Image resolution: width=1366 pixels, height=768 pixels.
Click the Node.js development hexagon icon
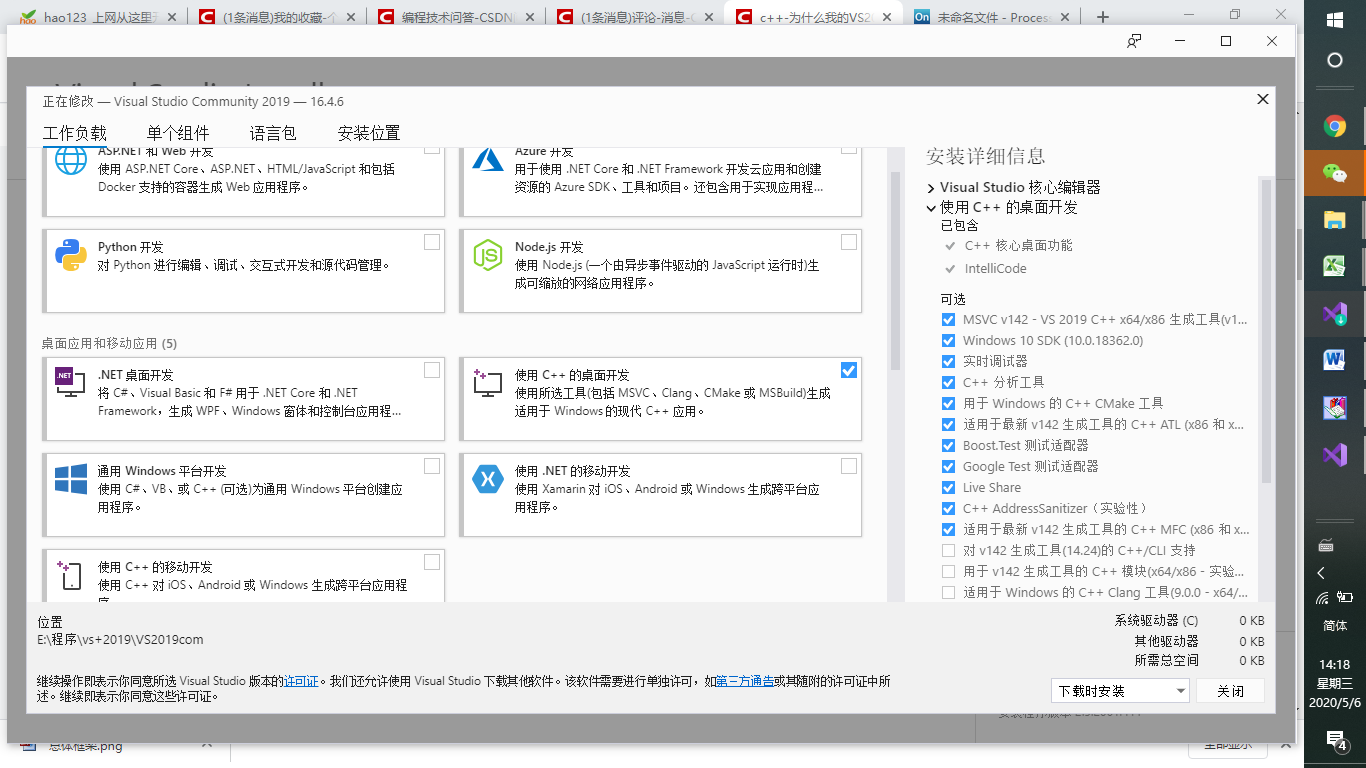[488, 256]
